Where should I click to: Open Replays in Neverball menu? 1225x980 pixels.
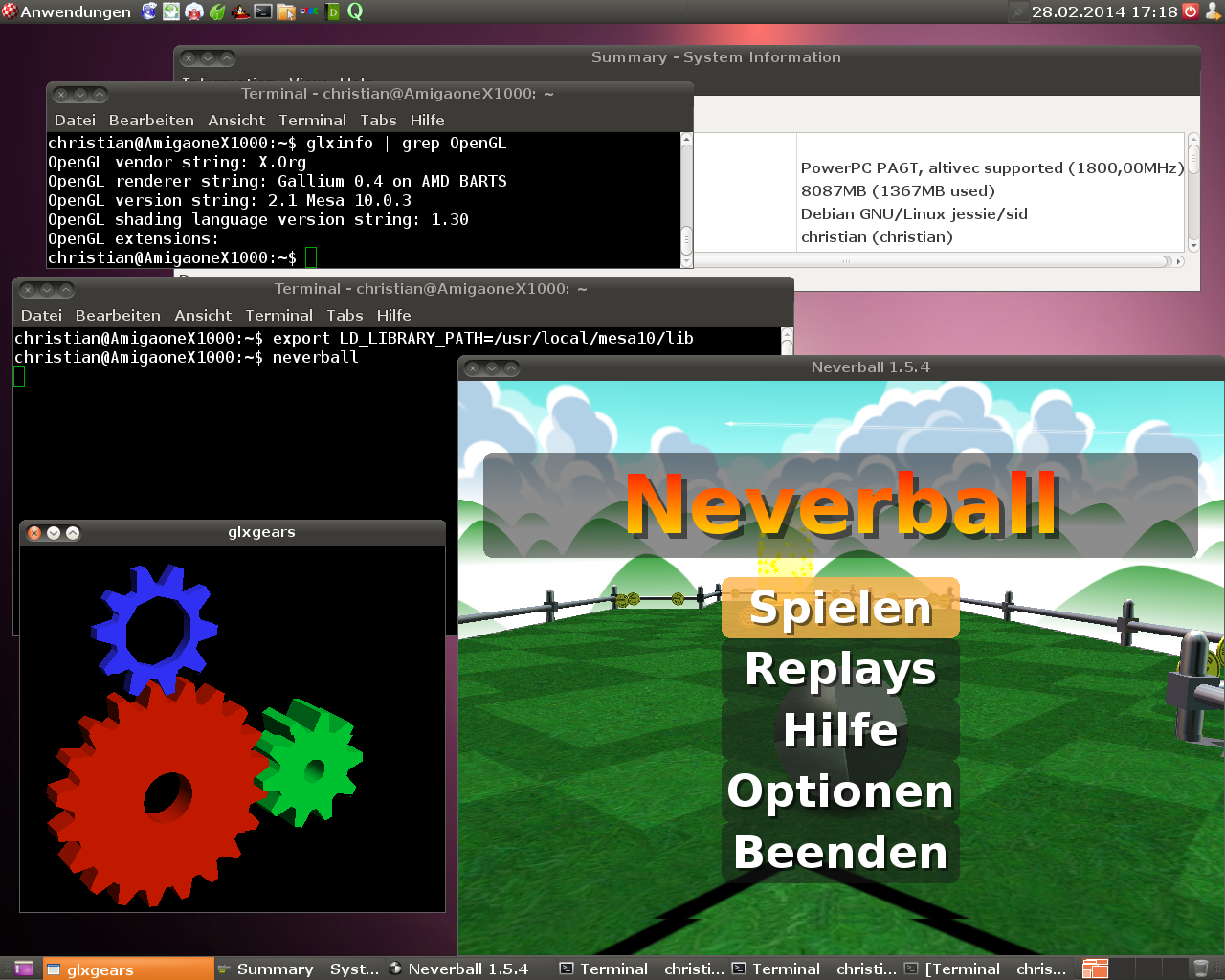[840, 669]
